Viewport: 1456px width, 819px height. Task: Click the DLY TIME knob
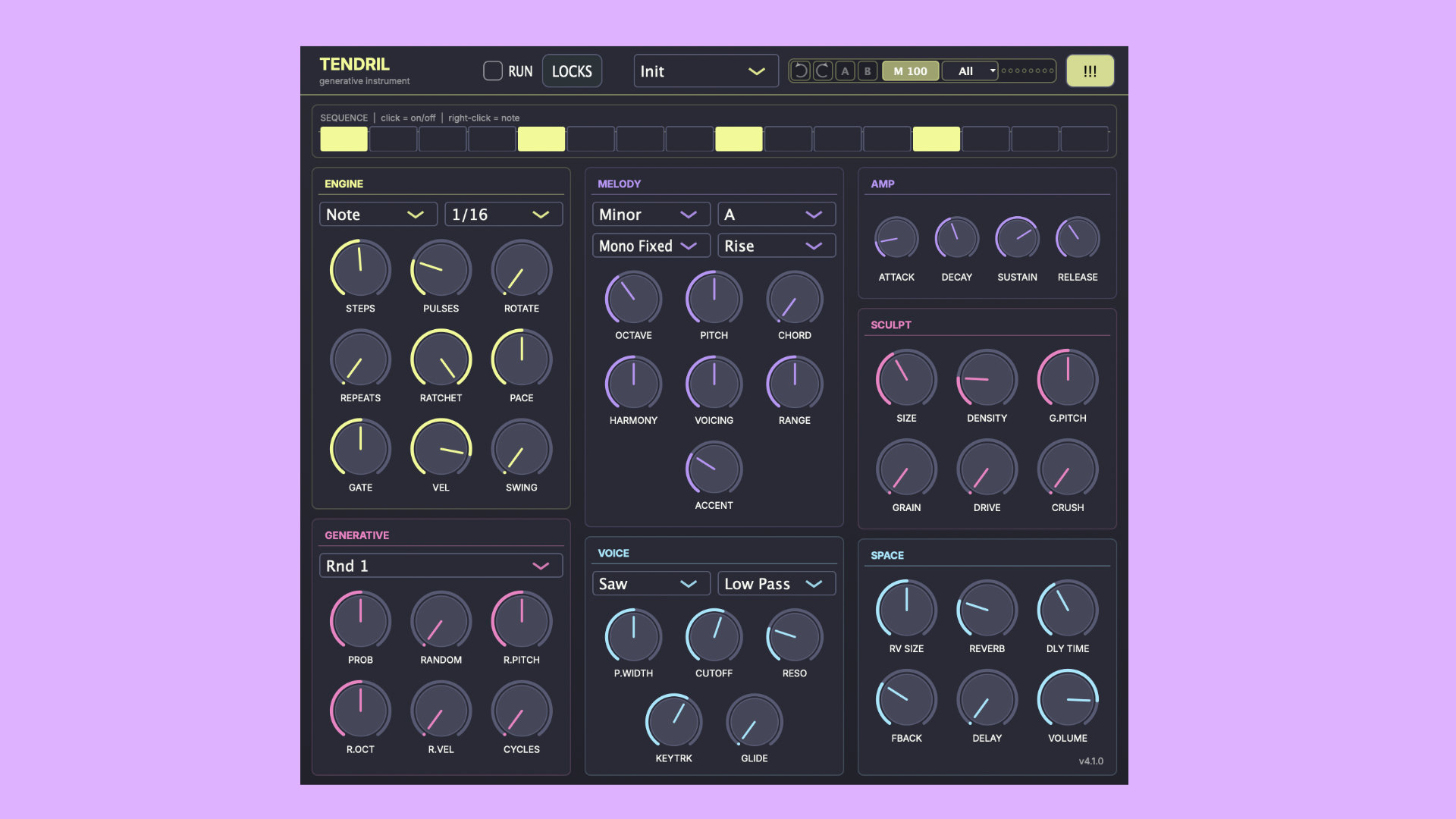pos(1068,609)
